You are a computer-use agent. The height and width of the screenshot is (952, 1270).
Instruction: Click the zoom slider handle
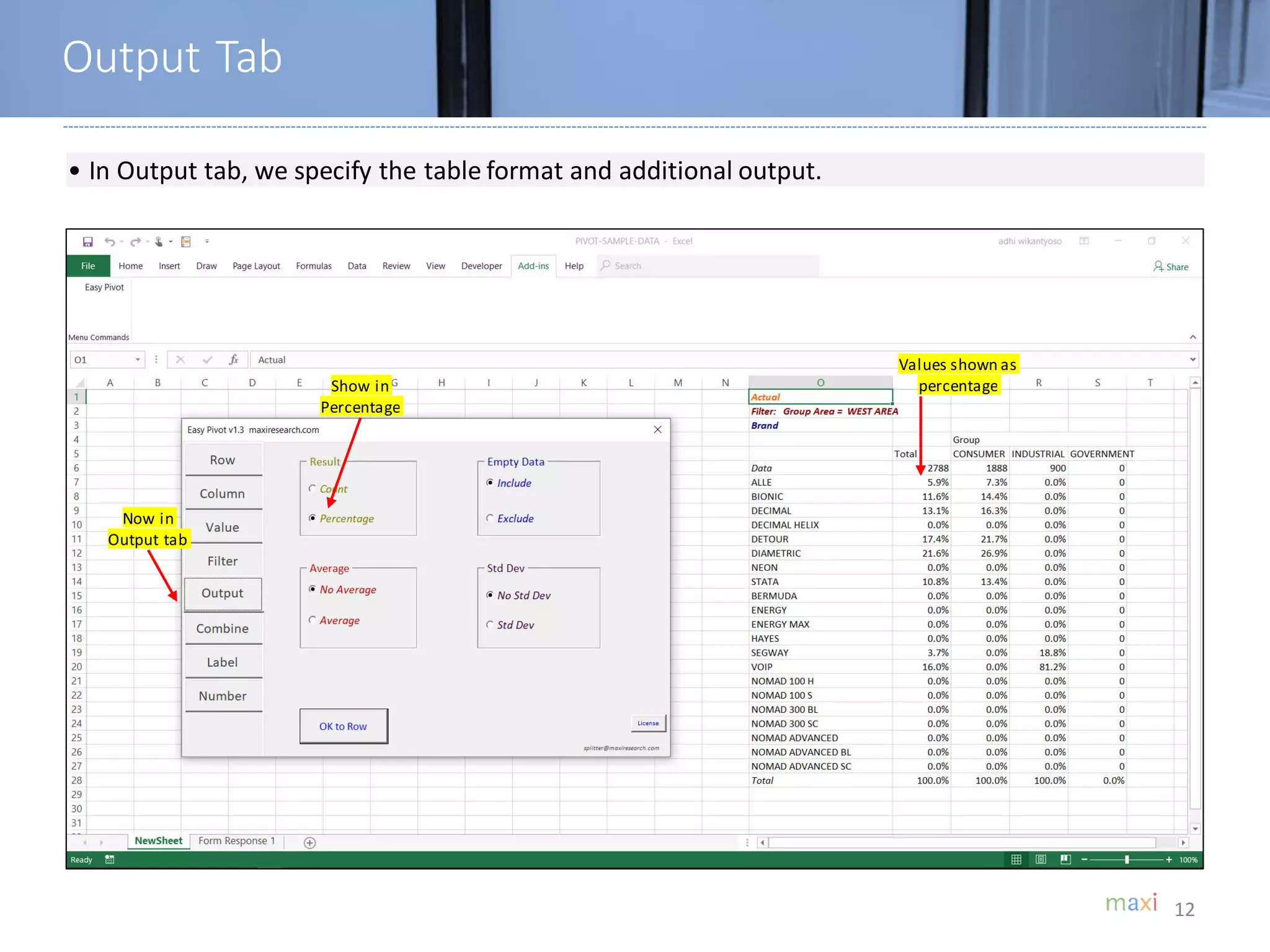coord(1127,860)
